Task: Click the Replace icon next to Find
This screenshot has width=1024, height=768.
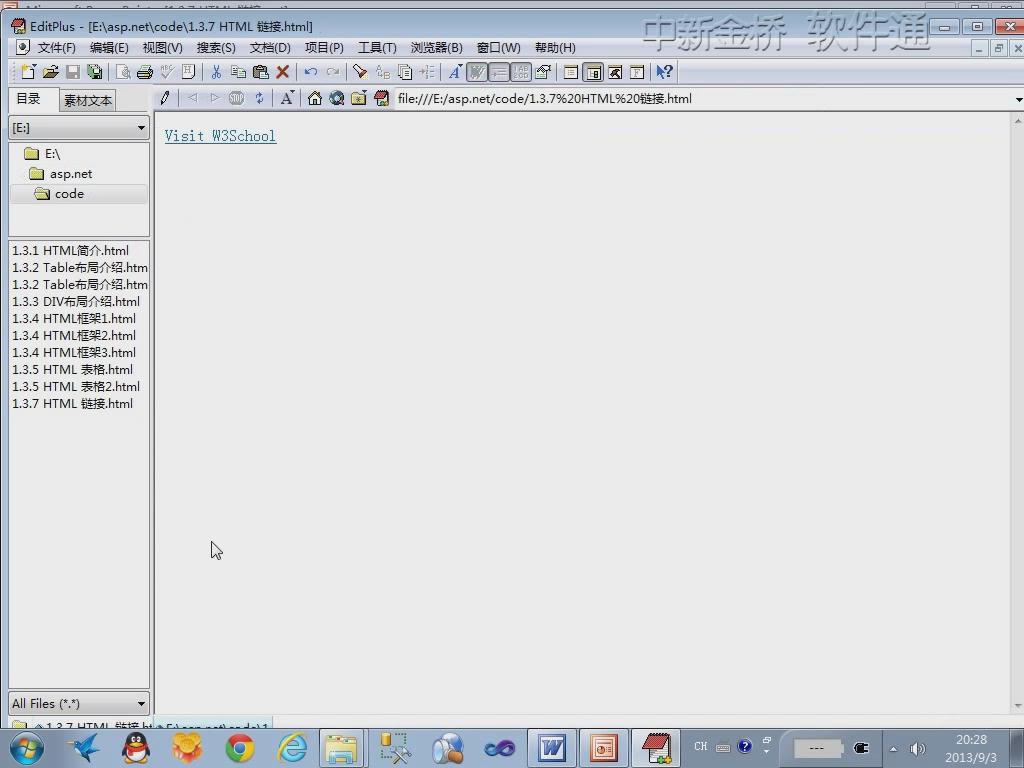Action: click(383, 72)
